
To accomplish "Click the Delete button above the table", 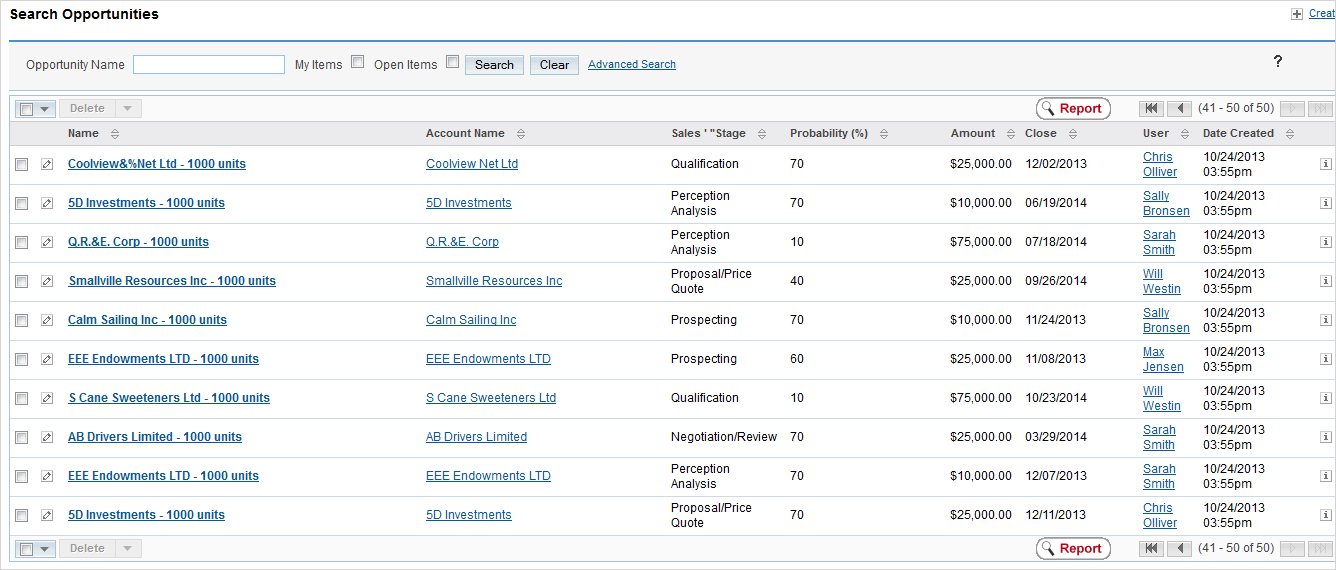I will [x=87, y=109].
